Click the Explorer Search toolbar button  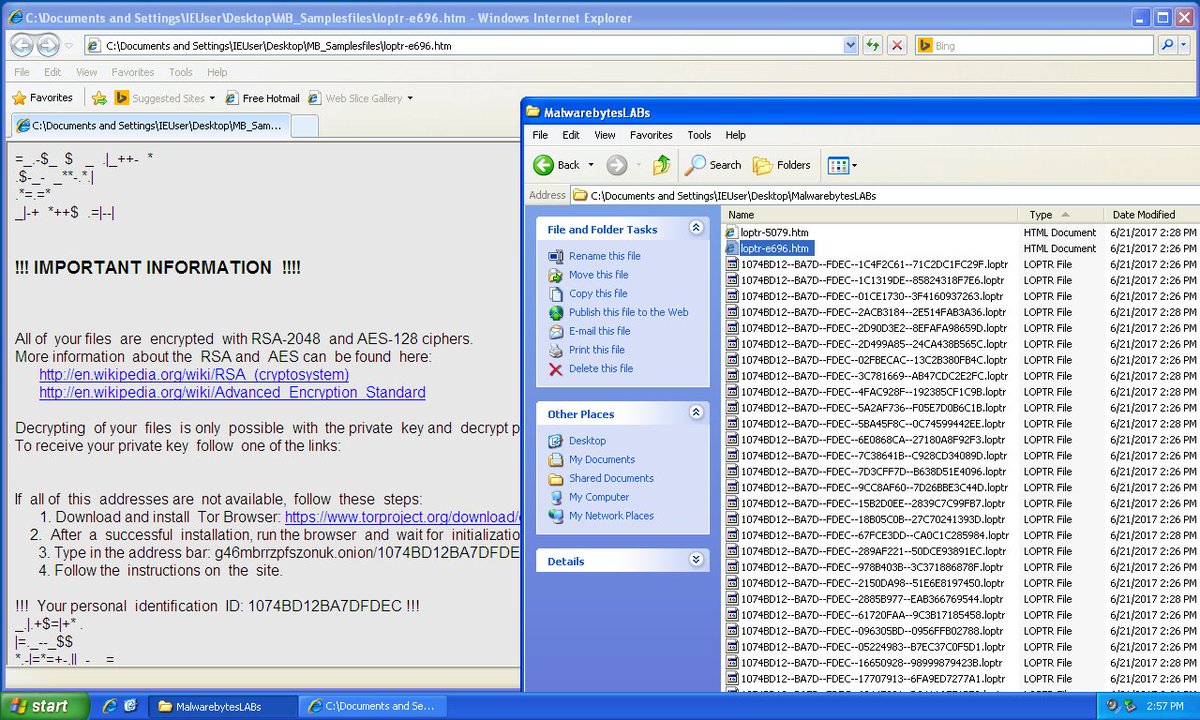pyautogui.click(x=713, y=165)
